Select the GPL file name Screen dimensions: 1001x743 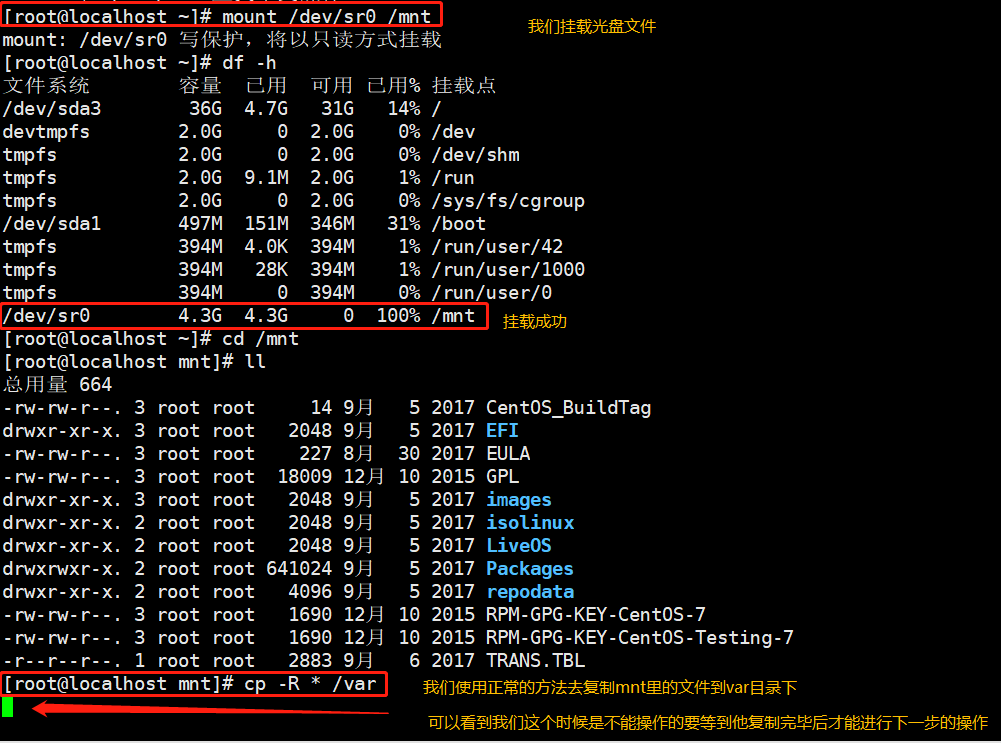[x=502, y=476]
